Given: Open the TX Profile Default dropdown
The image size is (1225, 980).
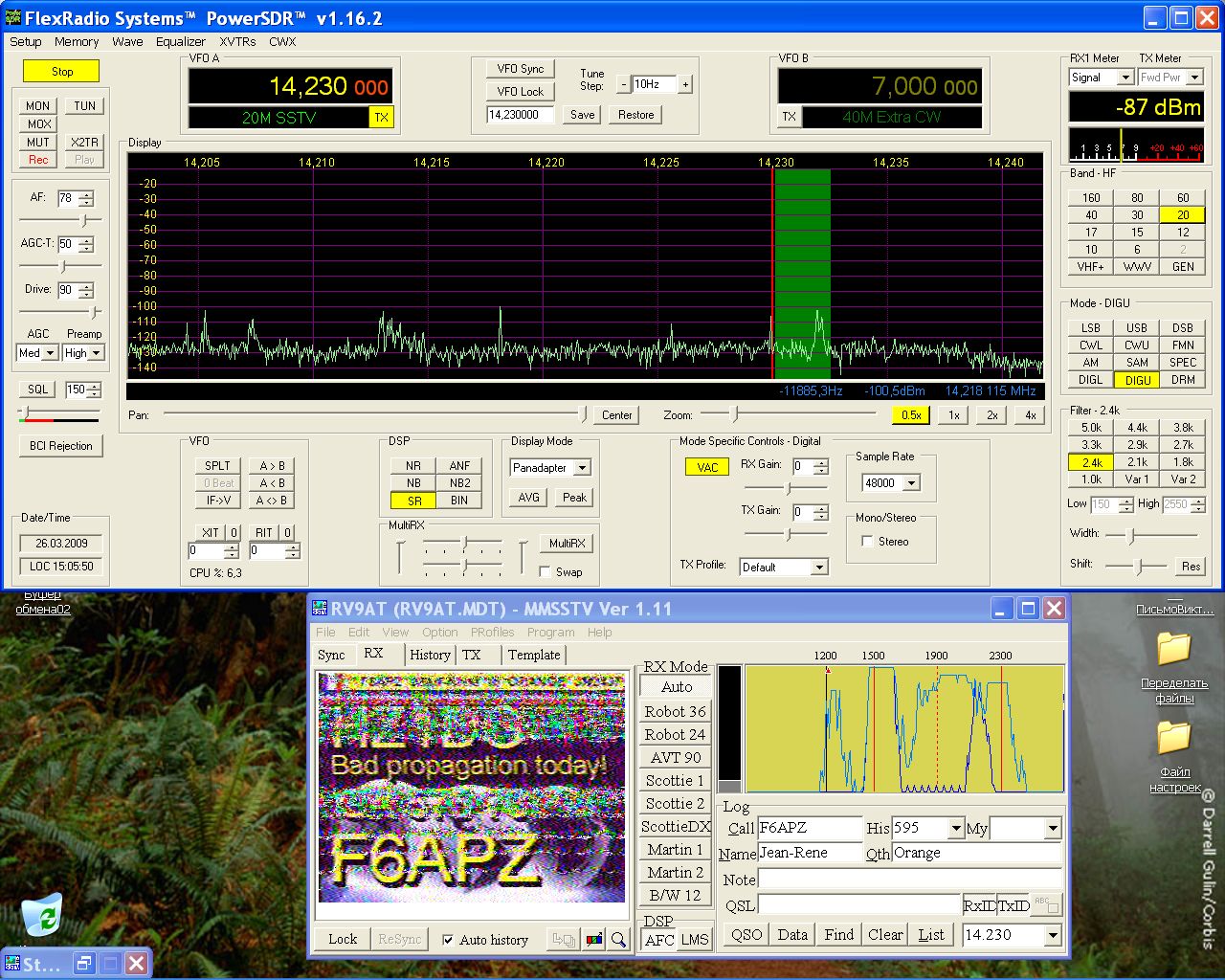Looking at the screenshot, I should click(818, 568).
